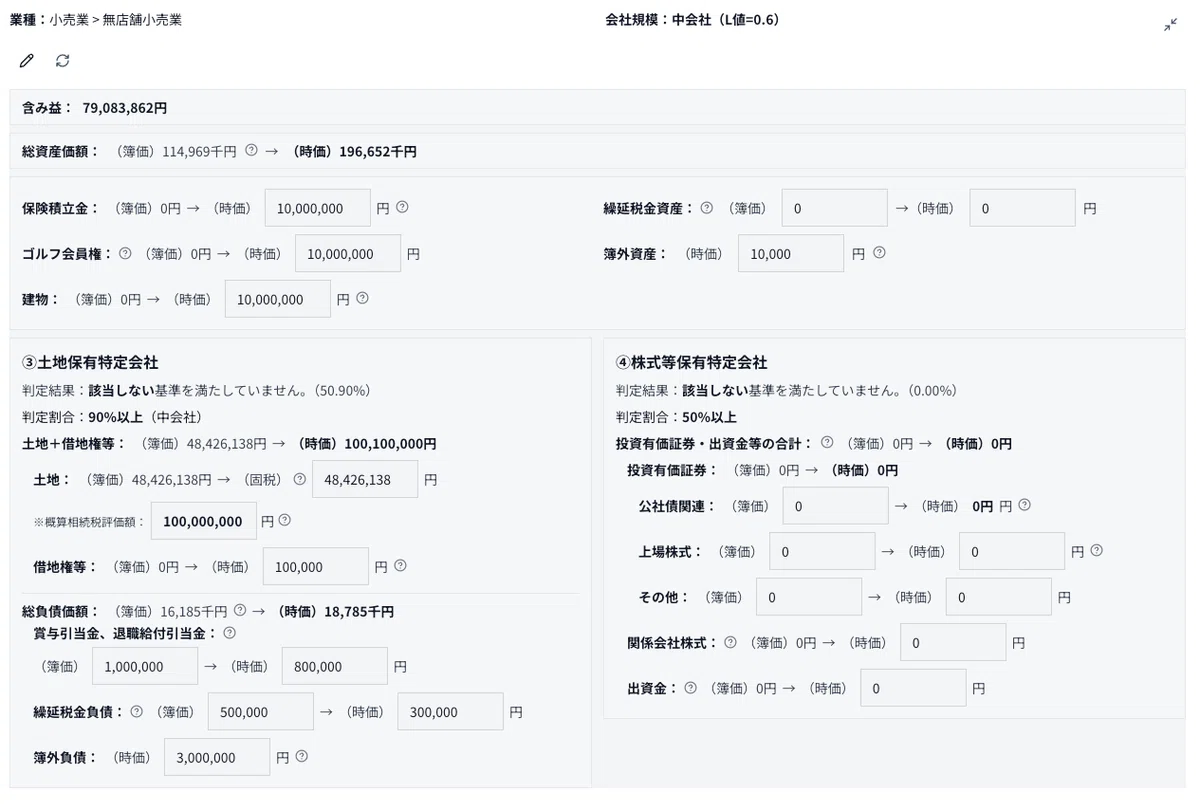
Task: Focus the 関係会社株式 market value field
Action: [953, 642]
